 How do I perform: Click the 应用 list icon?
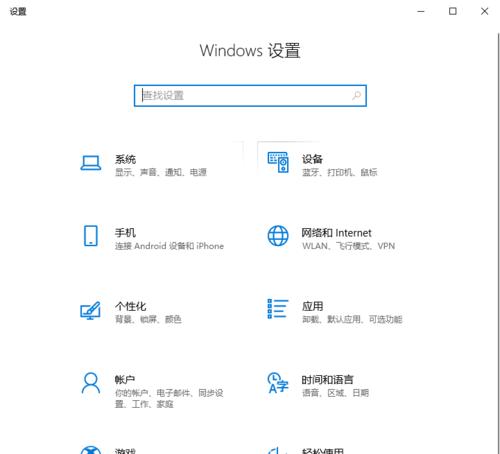coord(278,309)
